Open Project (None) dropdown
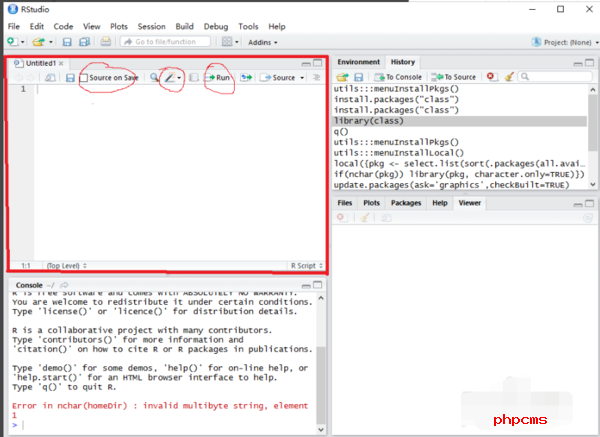Screen dimensions: 600x437 point(571,42)
